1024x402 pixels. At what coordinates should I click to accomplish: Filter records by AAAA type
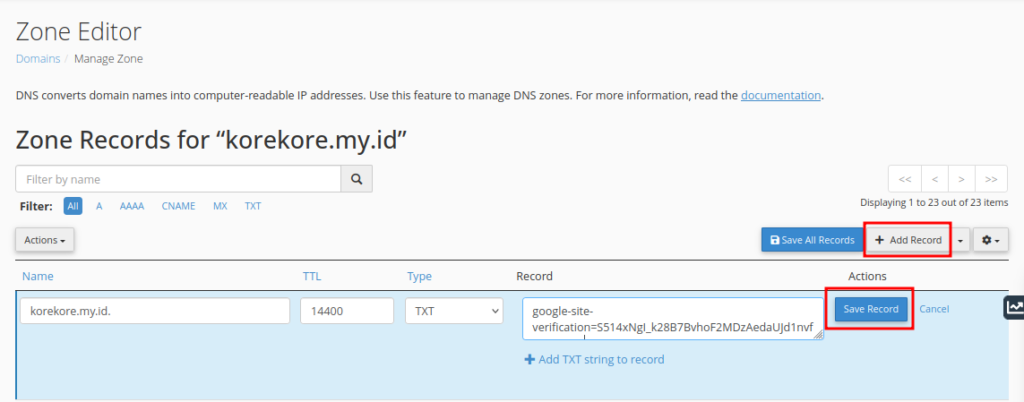pyautogui.click(x=131, y=206)
